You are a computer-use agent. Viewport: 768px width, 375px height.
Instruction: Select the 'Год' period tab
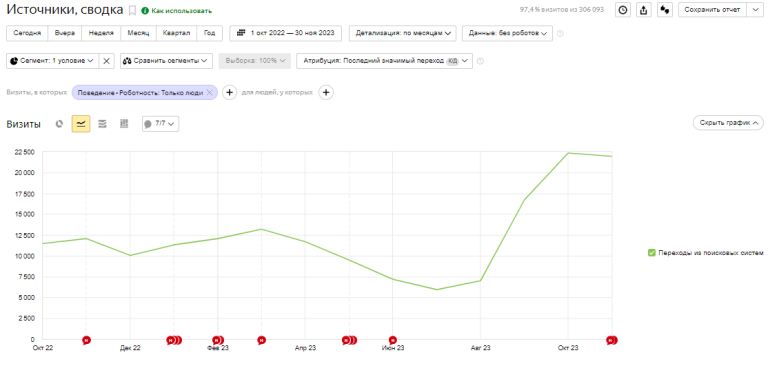[x=210, y=33]
